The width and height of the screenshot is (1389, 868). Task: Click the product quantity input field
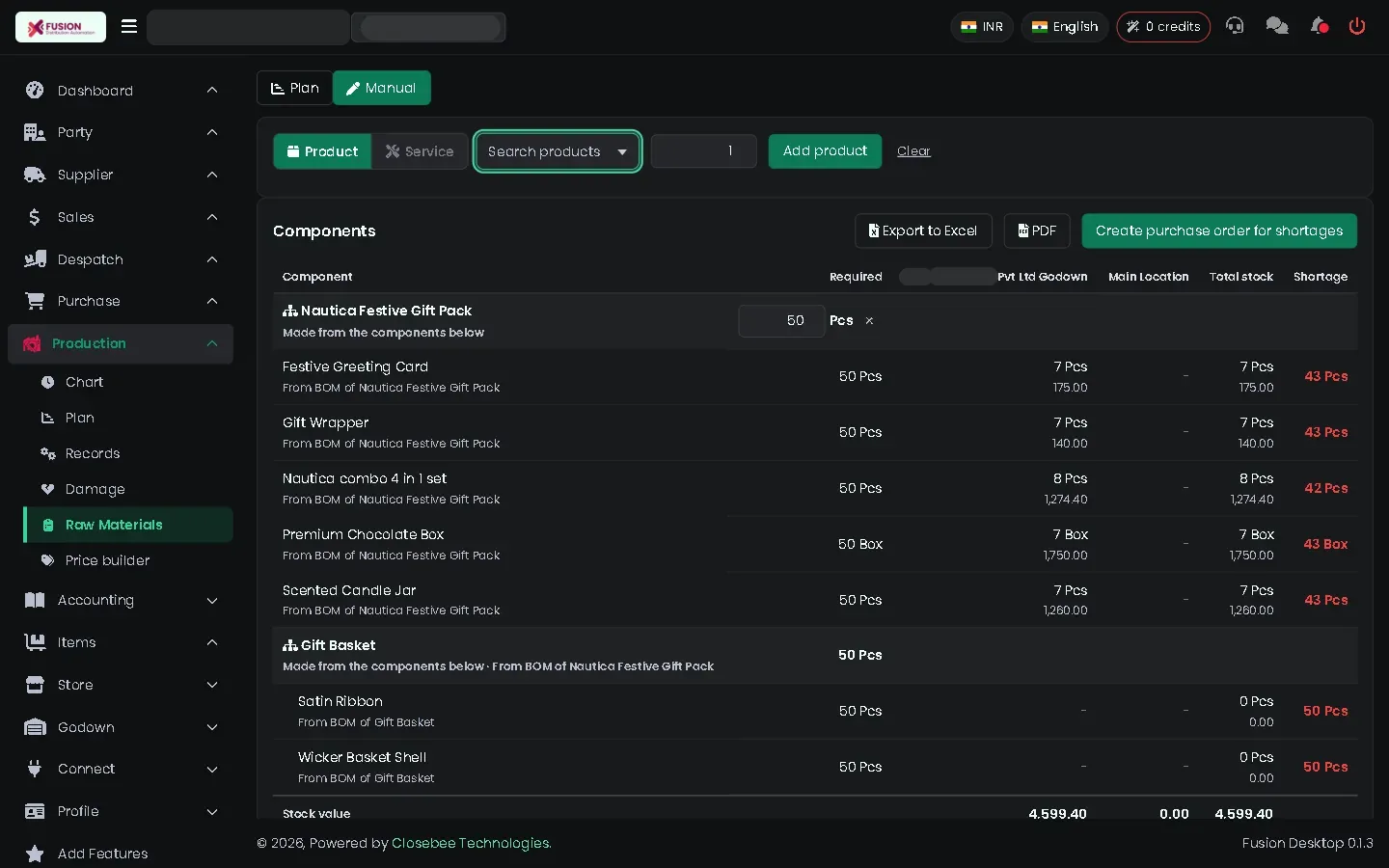(703, 151)
